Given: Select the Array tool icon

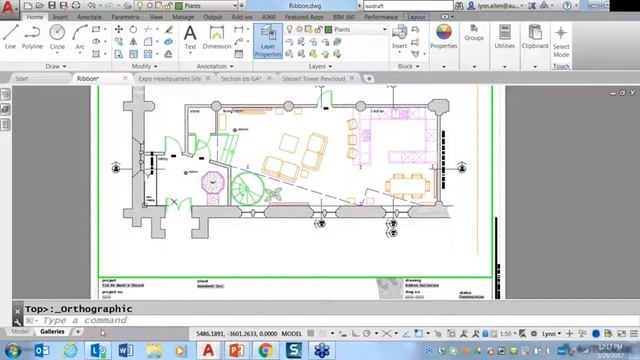Looking at the screenshot, I should [x=148, y=54].
